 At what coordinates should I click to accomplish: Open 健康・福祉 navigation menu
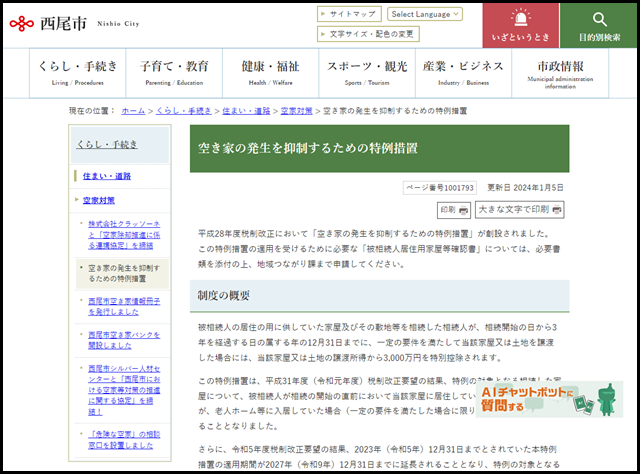(271, 73)
